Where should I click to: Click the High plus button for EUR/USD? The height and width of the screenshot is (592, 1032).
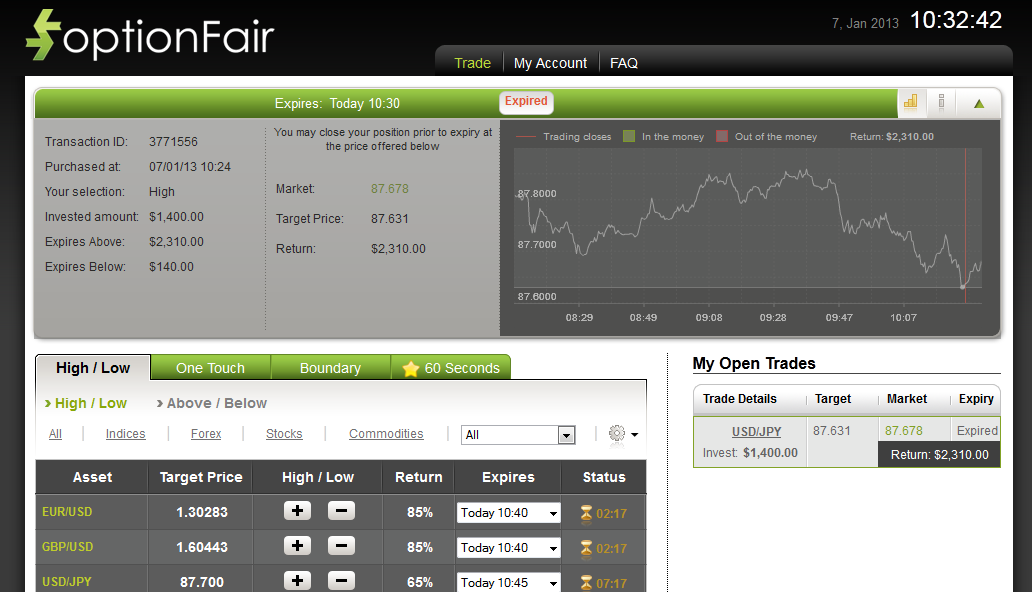297,512
